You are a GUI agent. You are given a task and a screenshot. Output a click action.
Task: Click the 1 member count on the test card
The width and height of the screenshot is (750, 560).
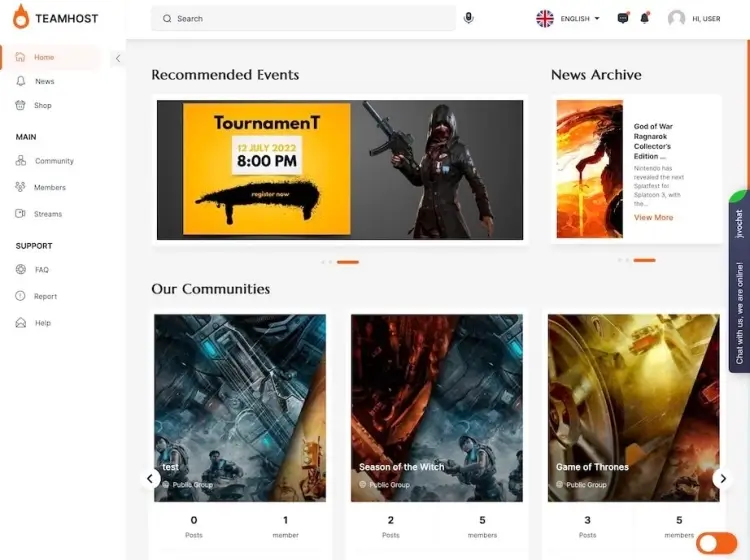[286, 526]
